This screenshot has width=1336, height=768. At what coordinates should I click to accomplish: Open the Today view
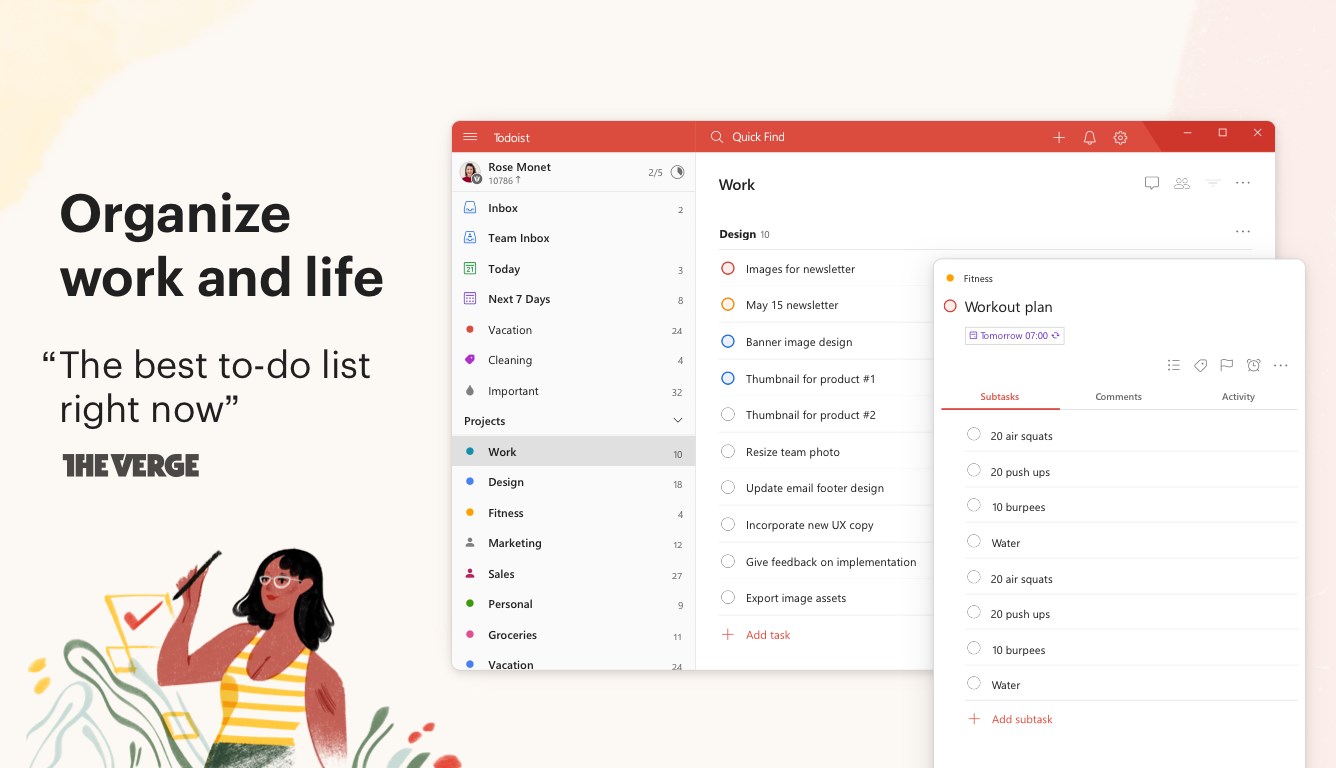pos(573,269)
